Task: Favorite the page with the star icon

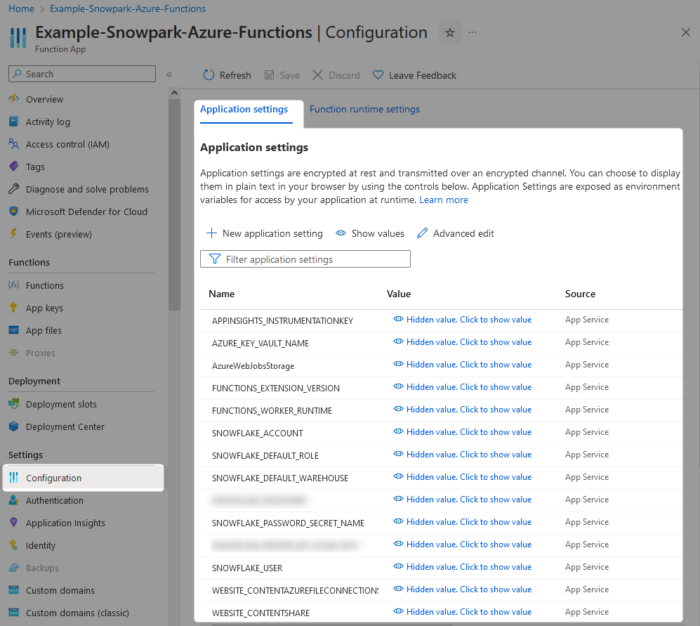Action: click(x=450, y=33)
